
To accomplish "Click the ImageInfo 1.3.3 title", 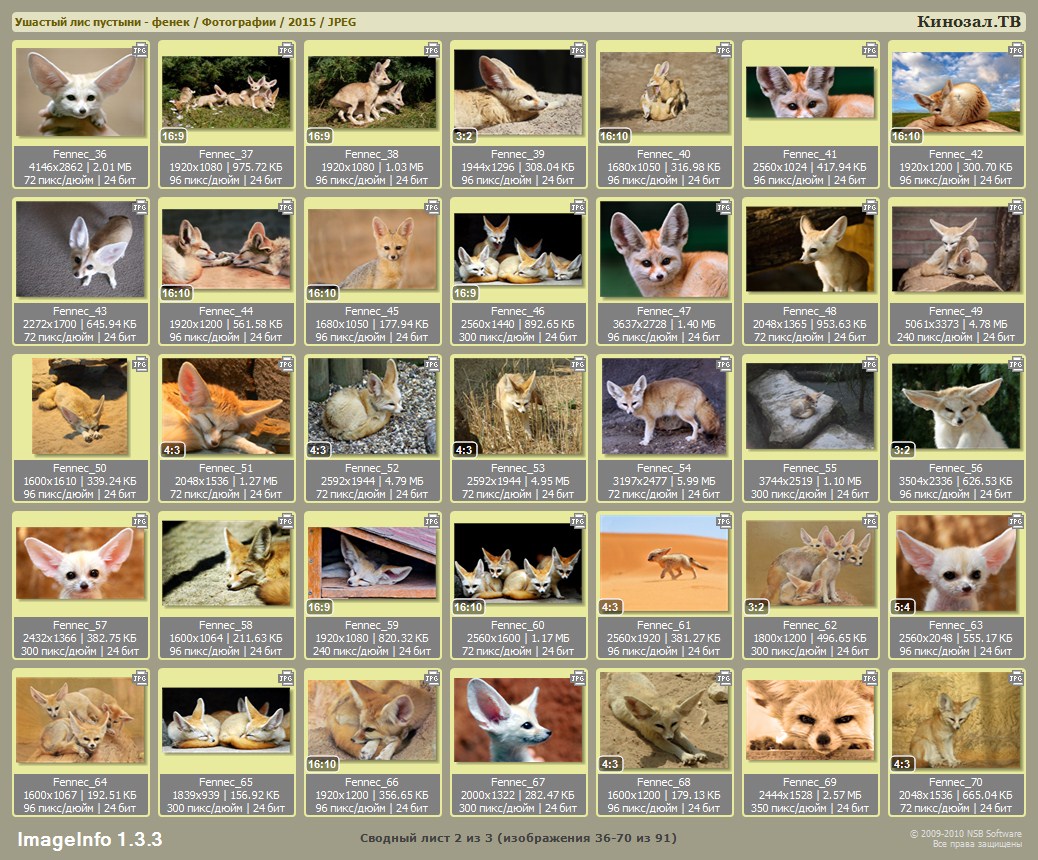I will [x=89, y=838].
